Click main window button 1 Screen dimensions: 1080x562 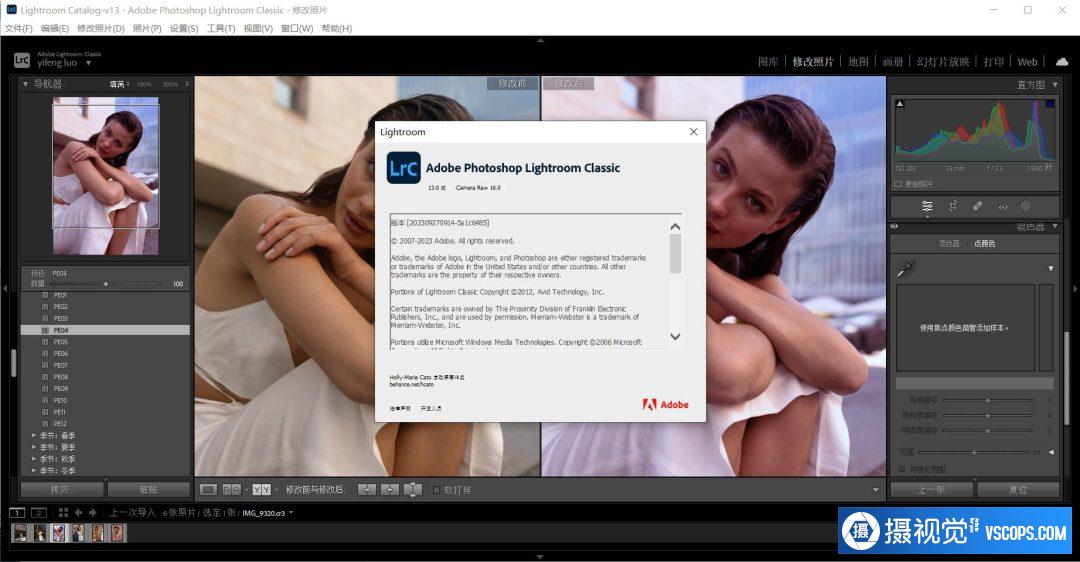pyautogui.click(x=17, y=512)
